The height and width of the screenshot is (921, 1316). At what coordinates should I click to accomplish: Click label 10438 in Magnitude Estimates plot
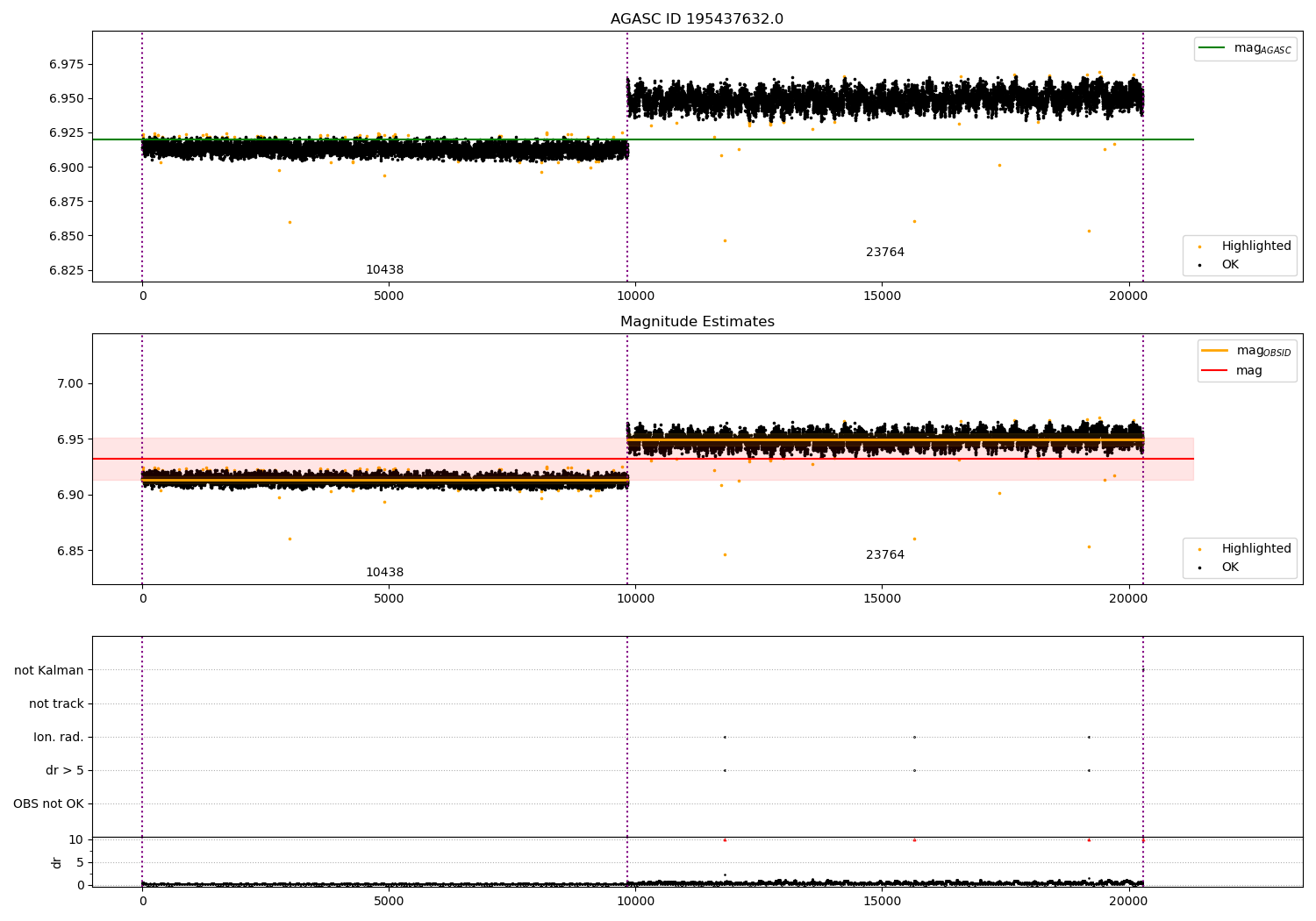pyautogui.click(x=385, y=573)
